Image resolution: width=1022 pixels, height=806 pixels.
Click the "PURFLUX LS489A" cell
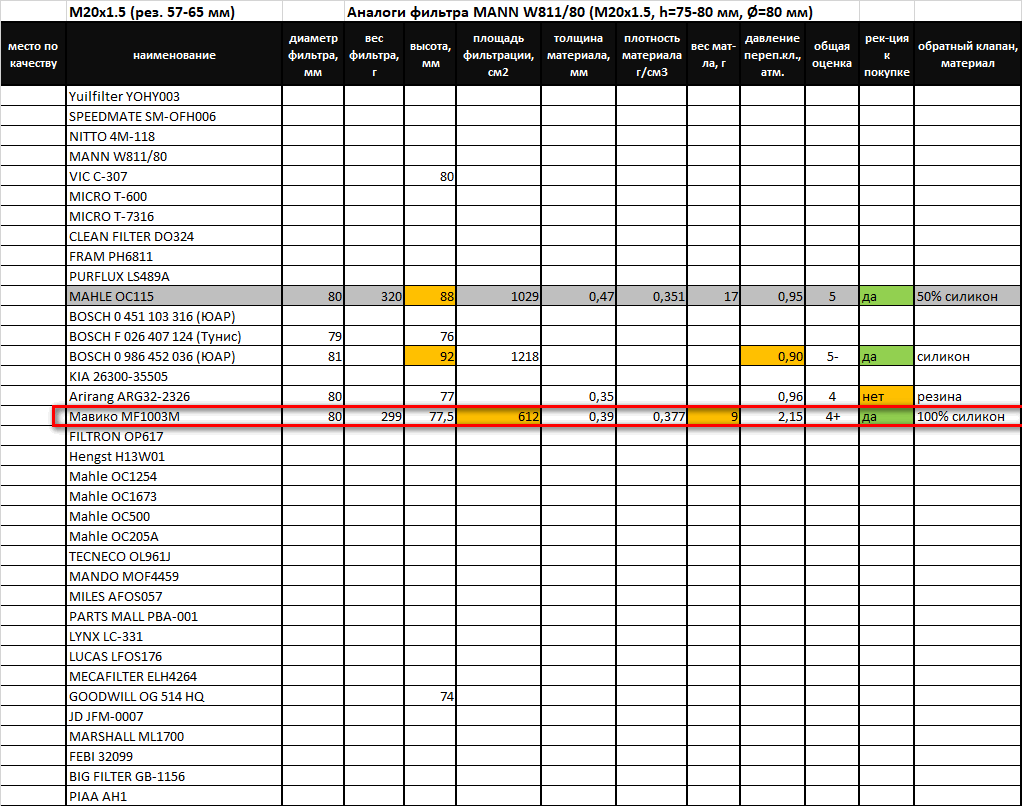tap(174, 276)
